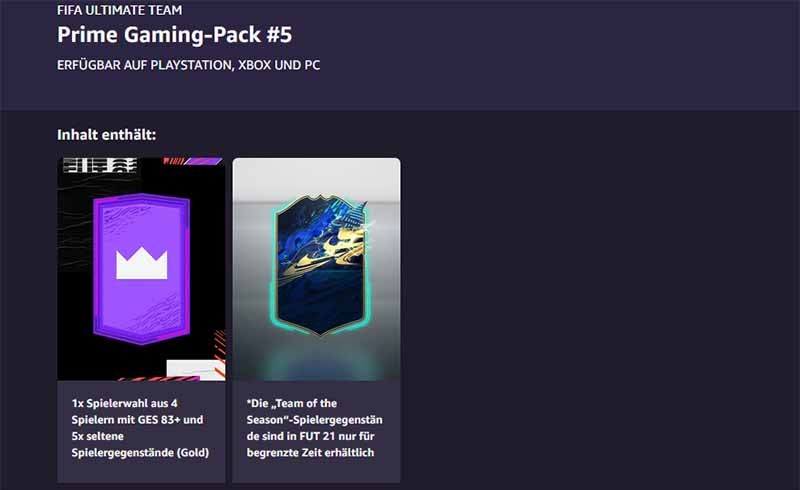The height and width of the screenshot is (490, 800).
Task: Click the PlayStation, Xbox und PC availability text
Action: click(188, 65)
